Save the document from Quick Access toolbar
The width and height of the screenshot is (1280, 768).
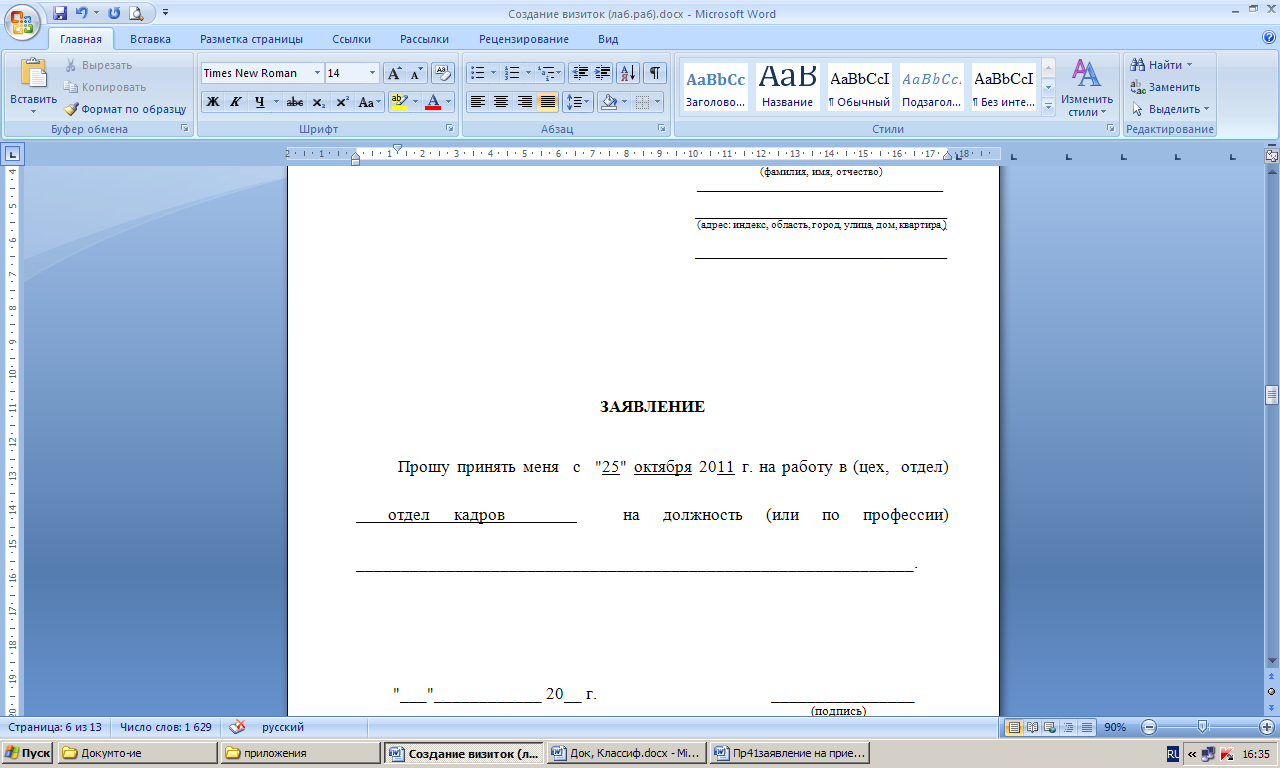(x=60, y=13)
